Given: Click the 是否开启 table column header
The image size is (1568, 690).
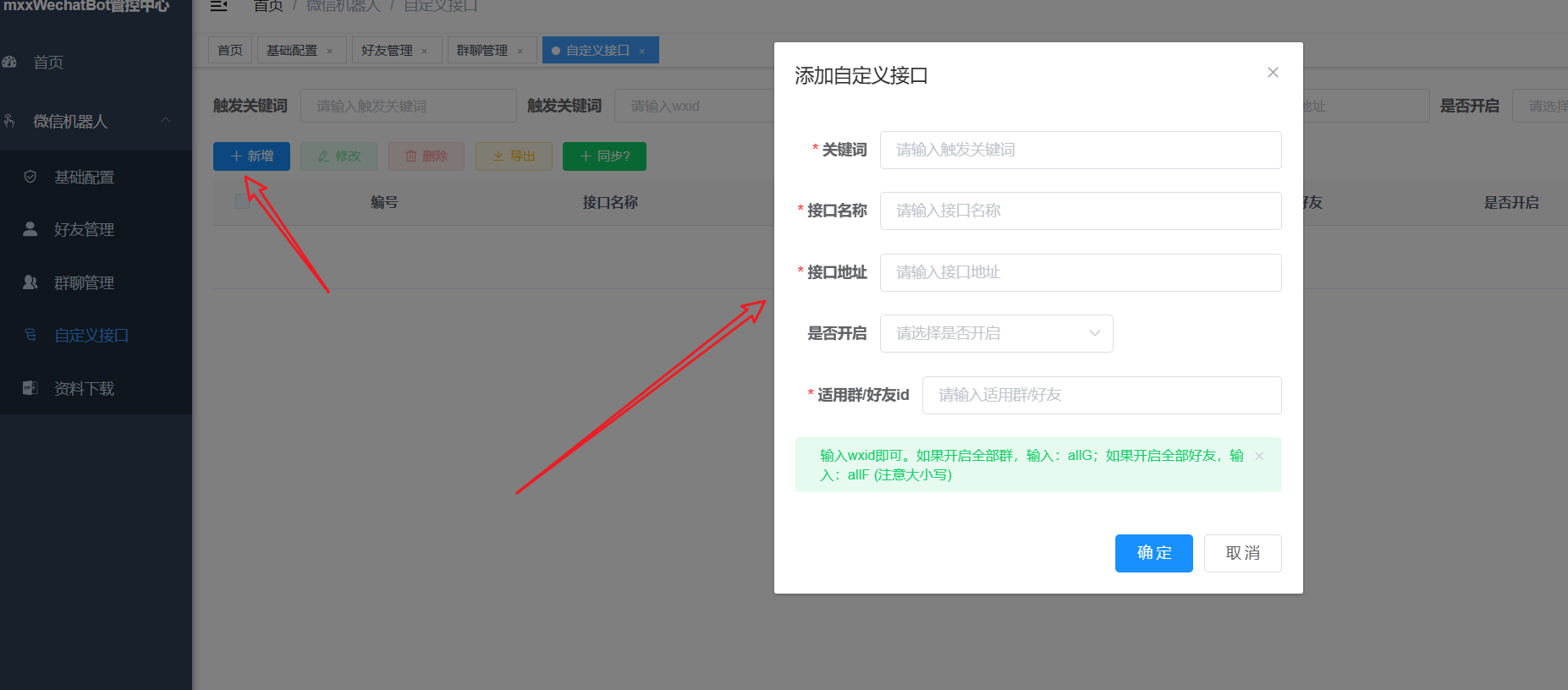Looking at the screenshot, I should pos(1511,202).
